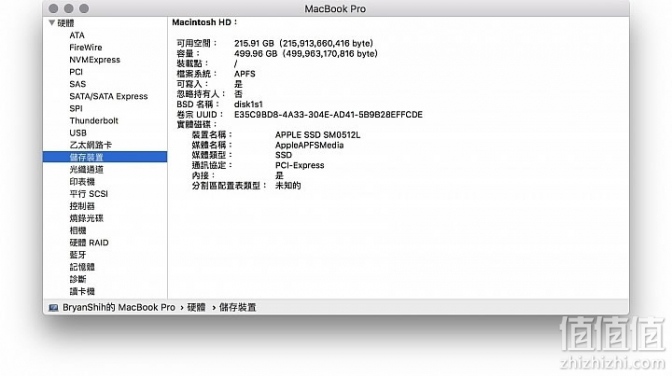Click the APFS file system value
This screenshot has width=672, height=376.
click(245, 74)
